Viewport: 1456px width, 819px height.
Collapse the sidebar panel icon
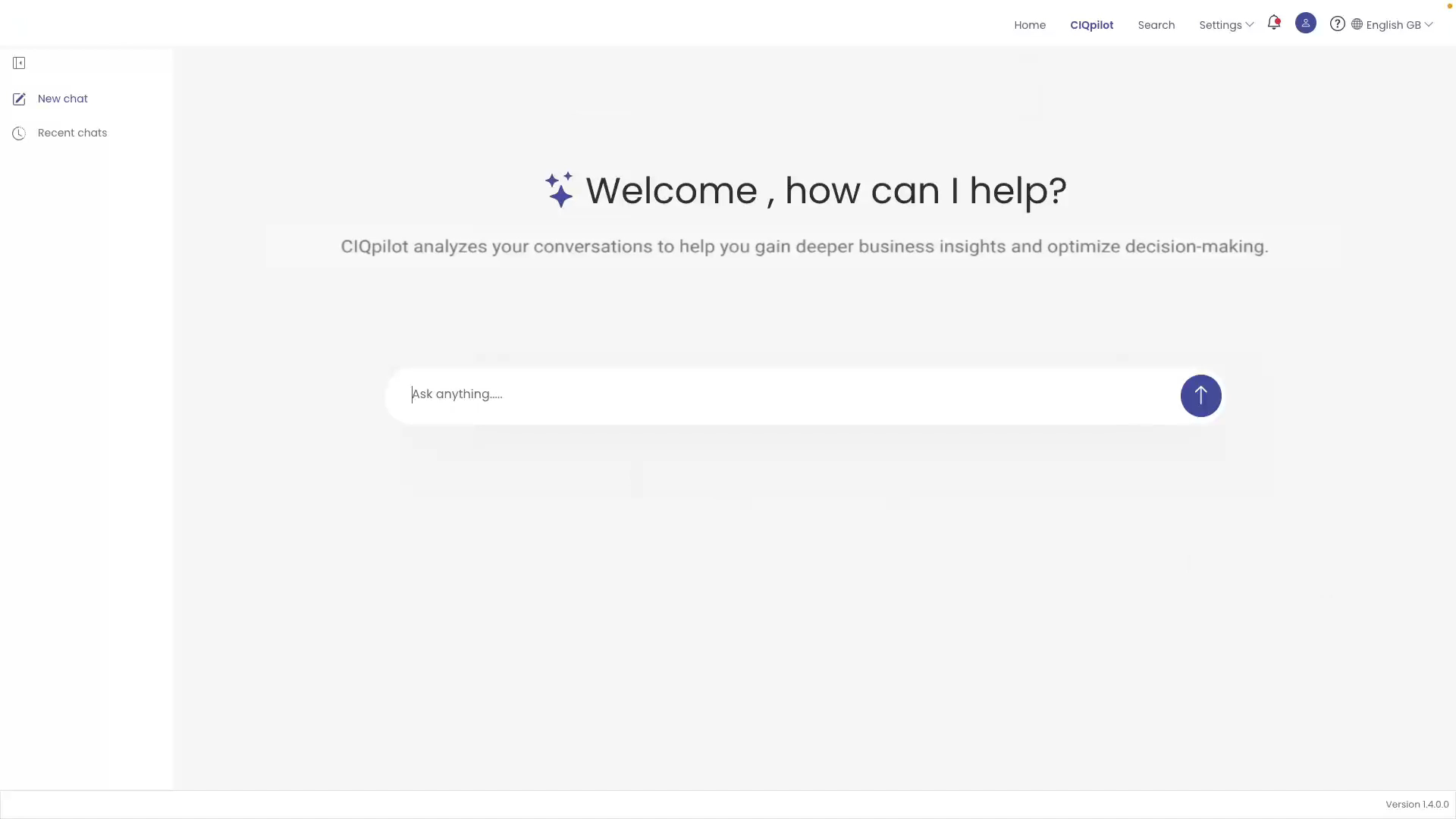click(x=19, y=63)
